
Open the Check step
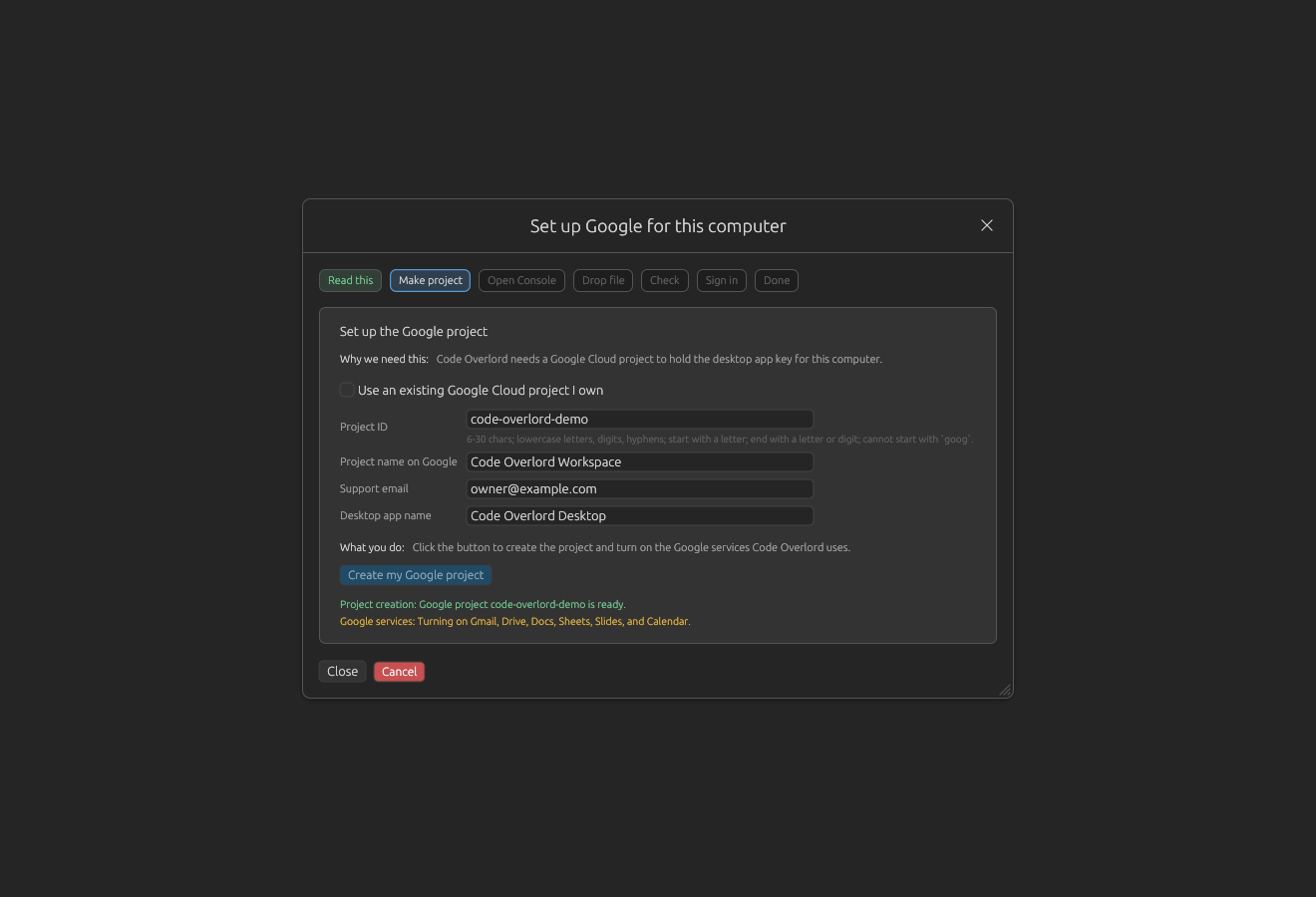click(x=664, y=280)
